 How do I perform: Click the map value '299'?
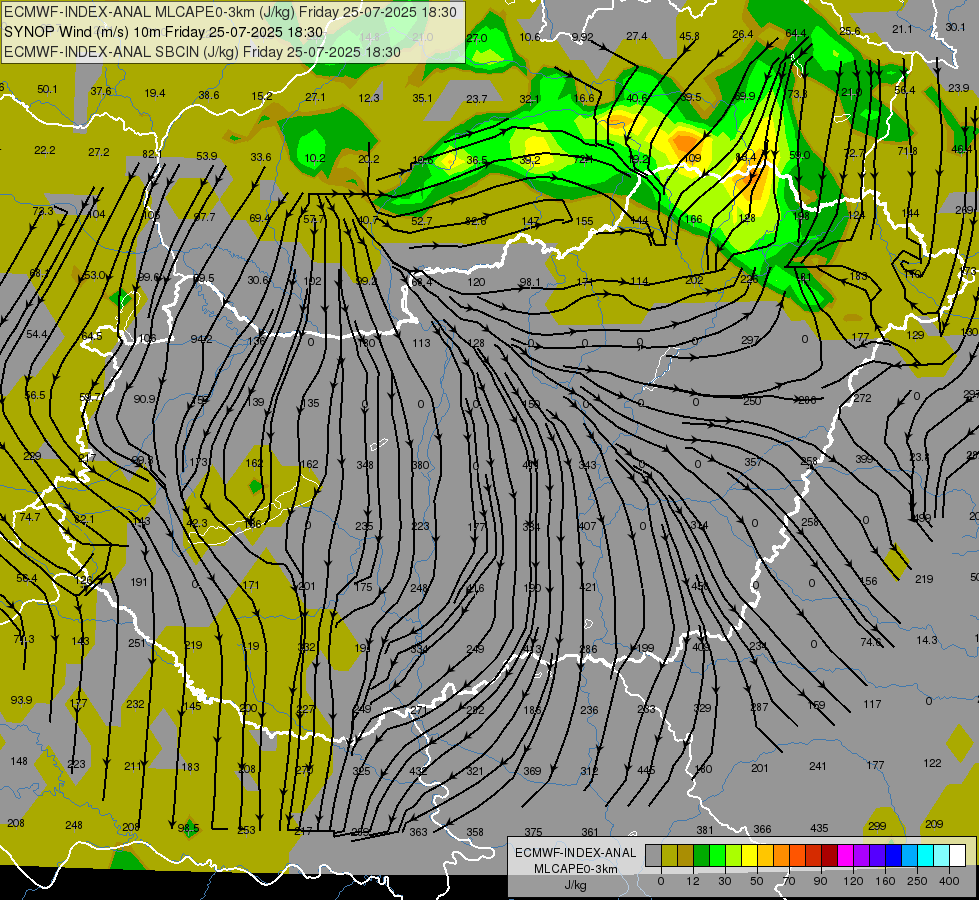coord(877,826)
